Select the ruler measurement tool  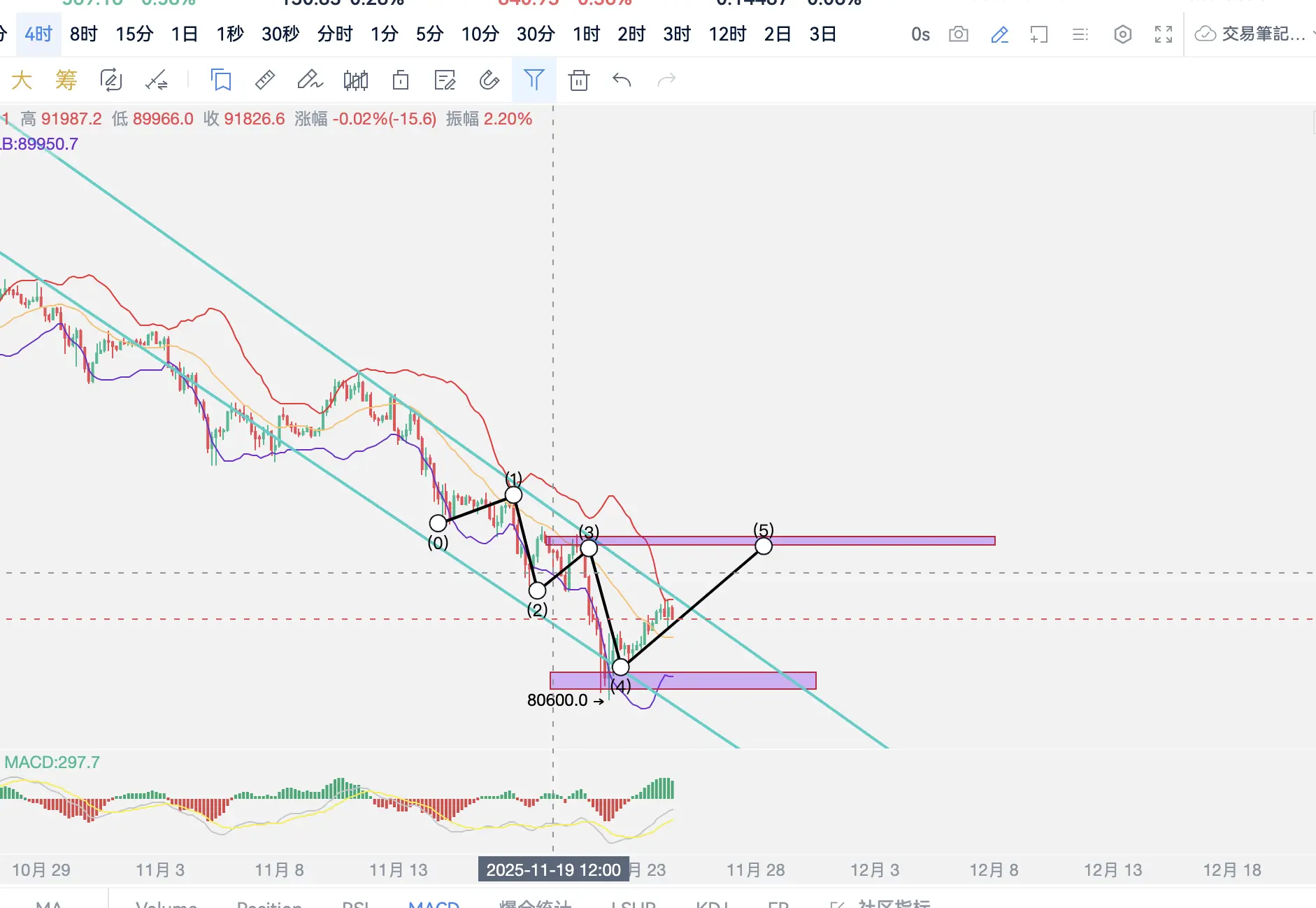(x=265, y=80)
